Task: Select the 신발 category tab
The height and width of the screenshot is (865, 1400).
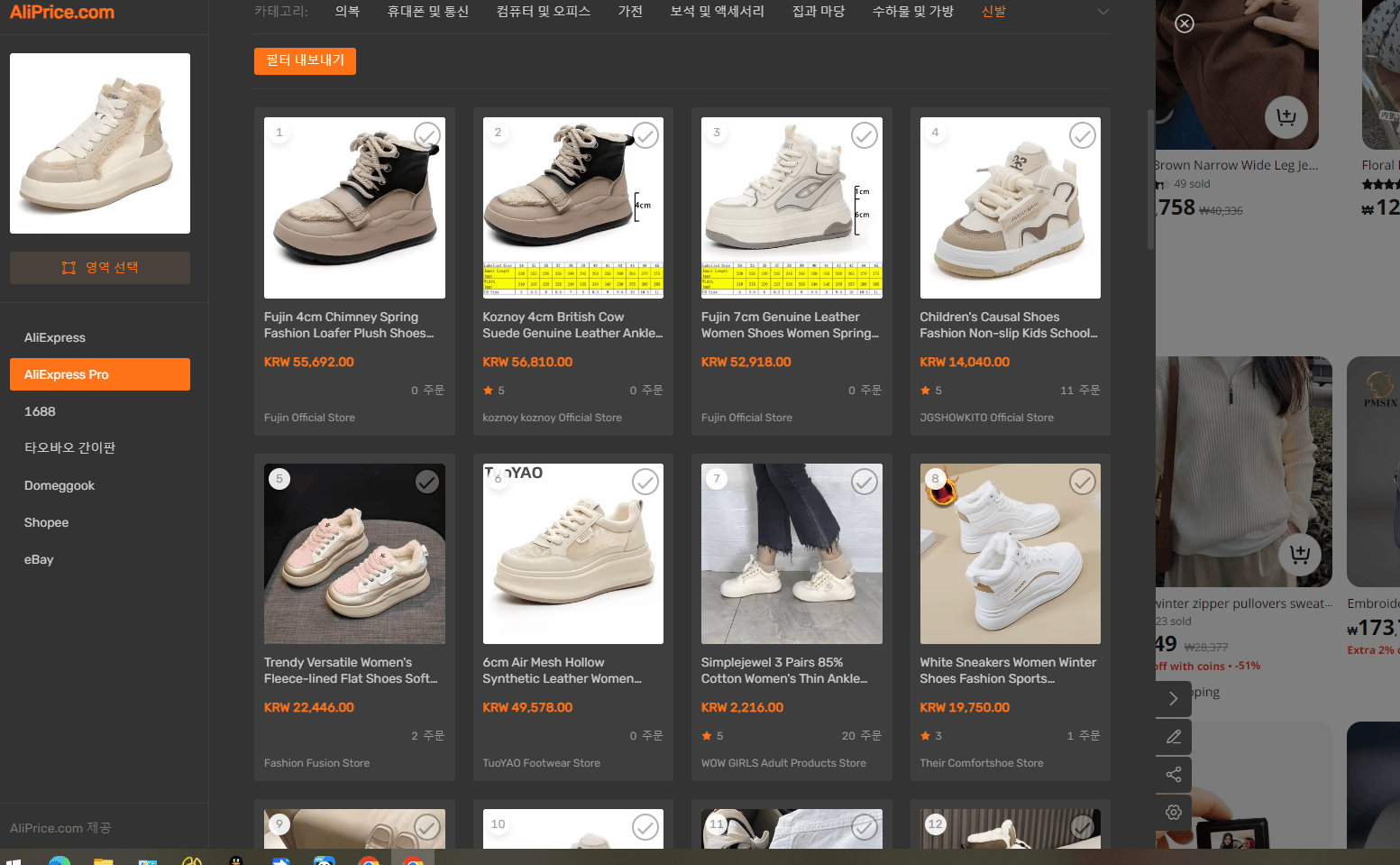Action: tap(993, 12)
